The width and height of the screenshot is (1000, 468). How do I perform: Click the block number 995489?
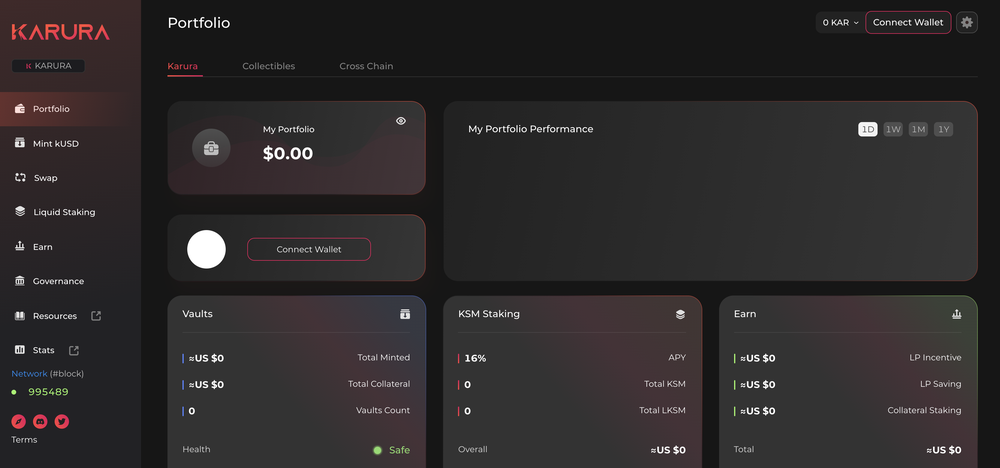click(x=48, y=392)
